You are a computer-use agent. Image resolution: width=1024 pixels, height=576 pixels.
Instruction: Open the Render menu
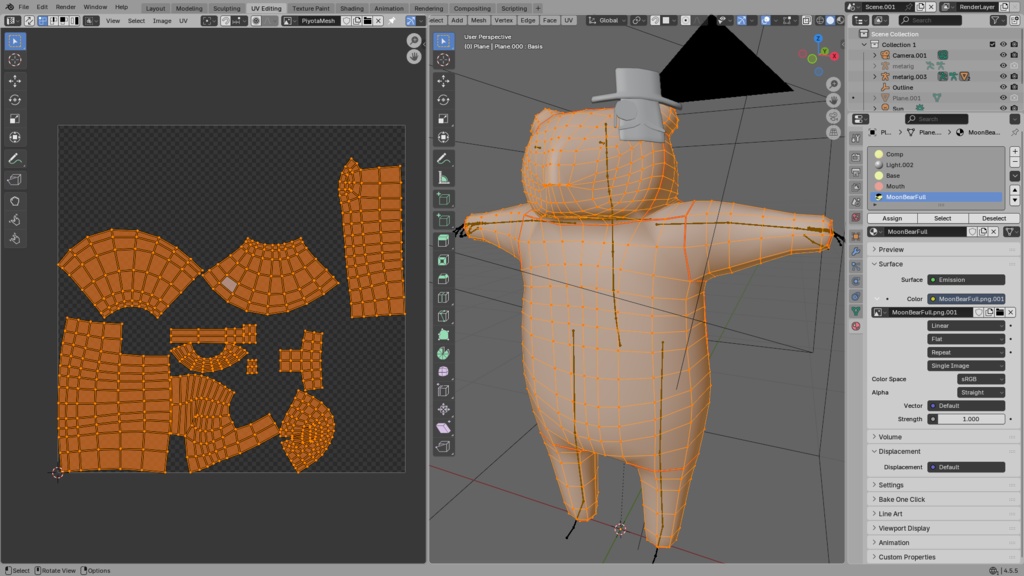tap(65, 7)
